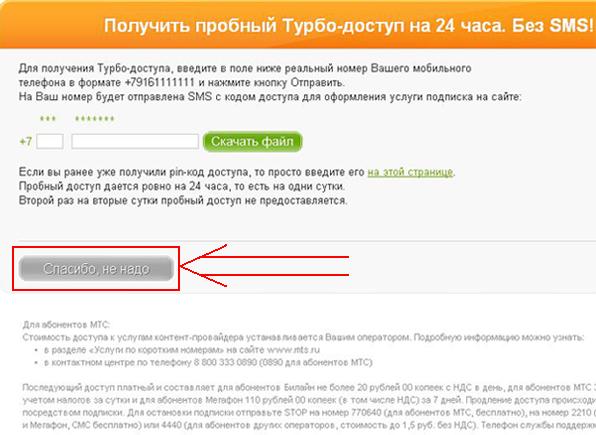Click the line about pin-код доступа
Image resolution: width=596 pixels, height=435 pixels.
click(237, 172)
